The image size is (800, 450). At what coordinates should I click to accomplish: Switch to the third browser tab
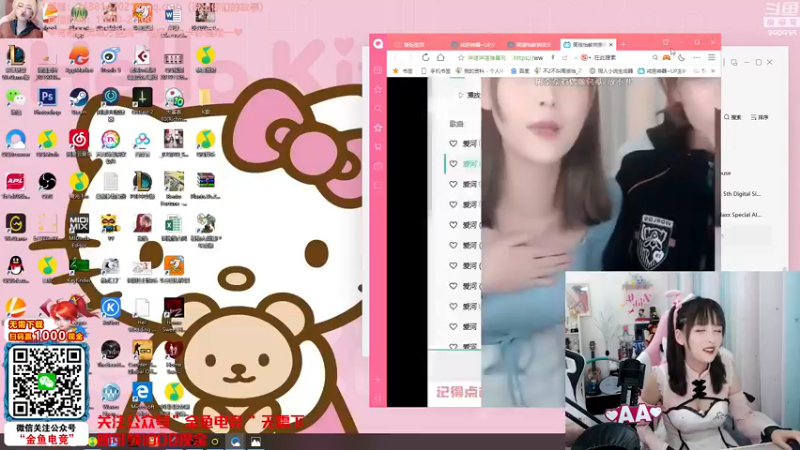pyautogui.click(x=531, y=44)
